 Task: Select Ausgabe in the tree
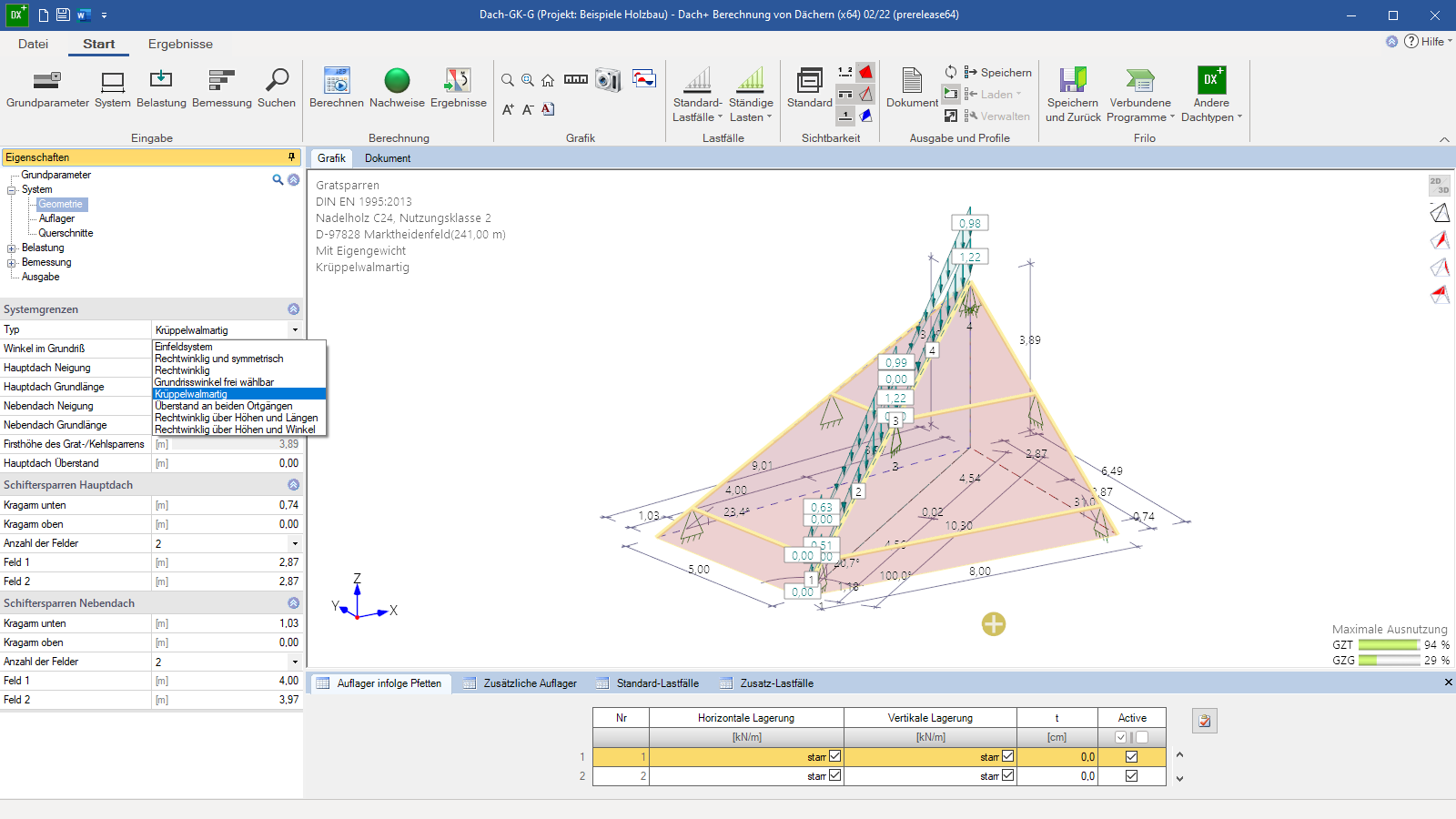(x=41, y=277)
